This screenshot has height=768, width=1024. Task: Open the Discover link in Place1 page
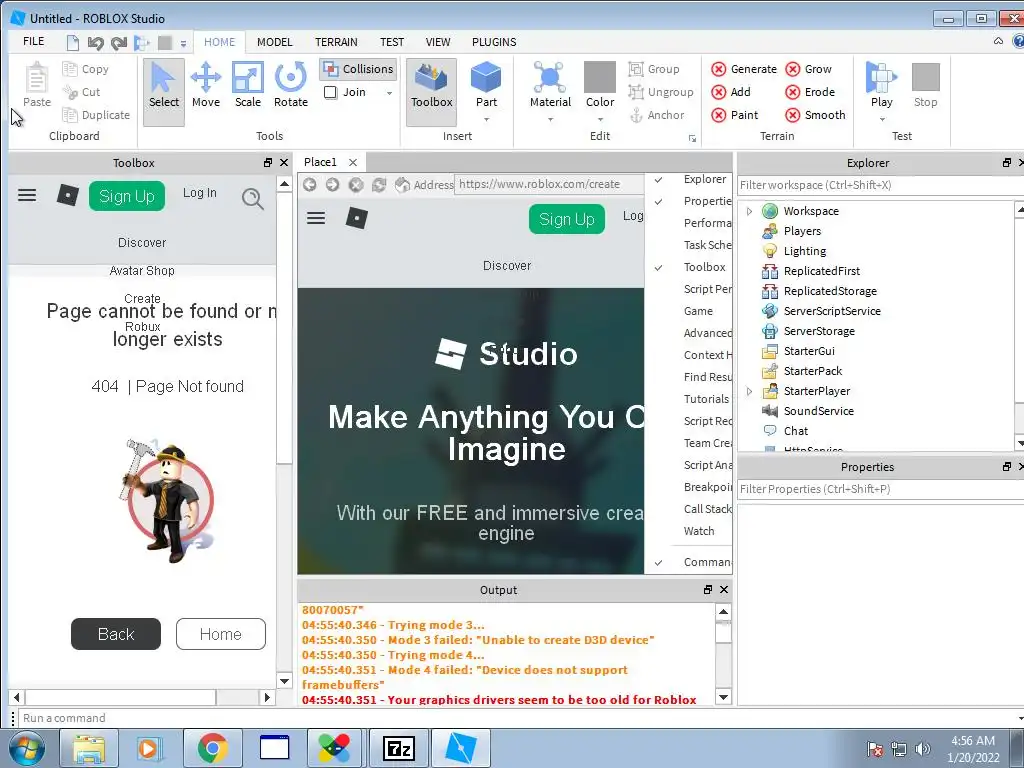click(x=507, y=266)
